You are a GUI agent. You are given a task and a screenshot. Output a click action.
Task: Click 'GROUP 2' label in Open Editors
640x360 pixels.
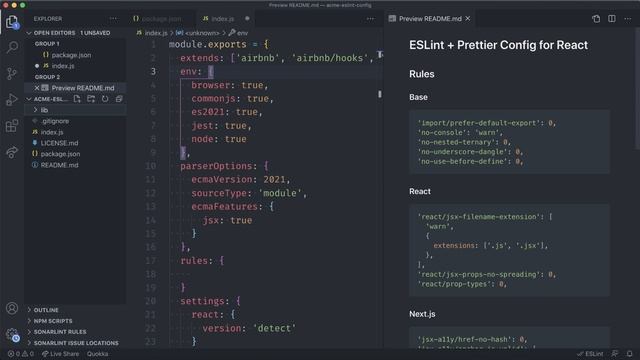coord(47,77)
